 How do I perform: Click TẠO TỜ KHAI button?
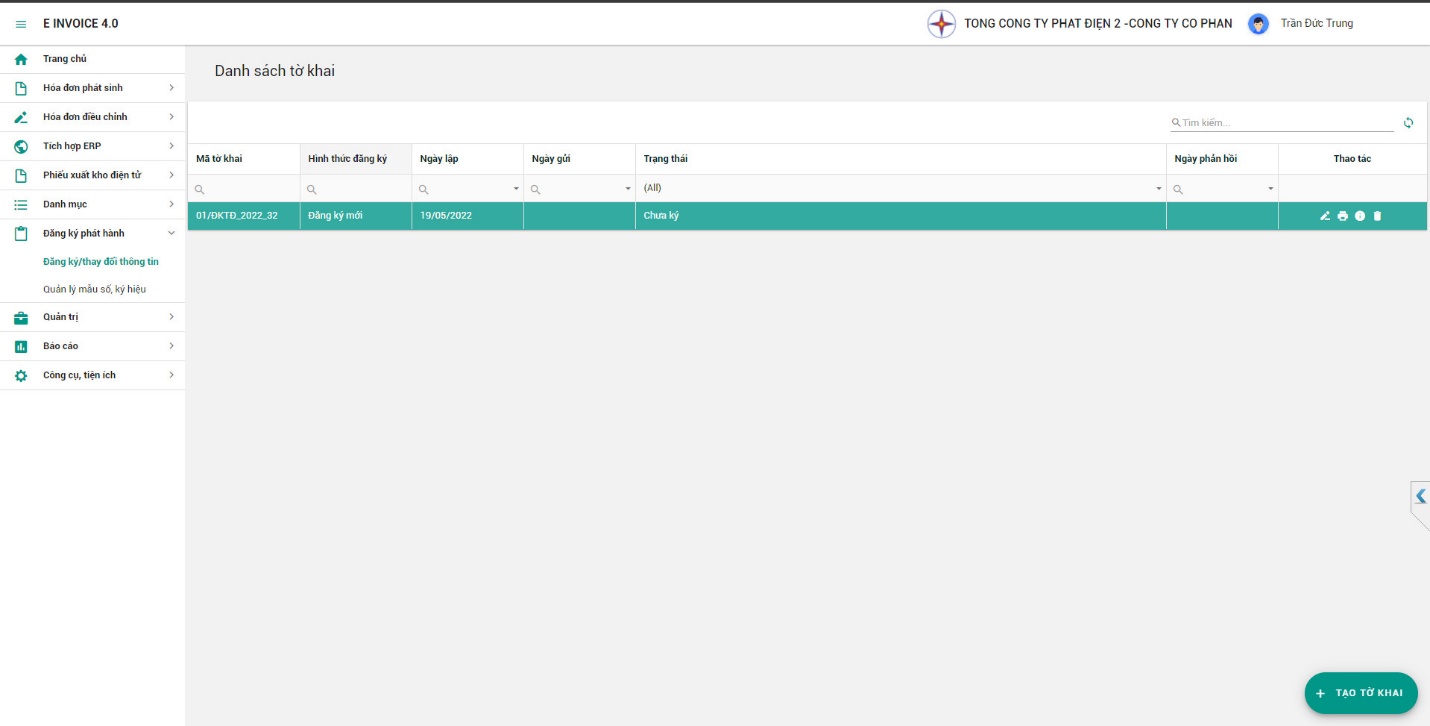click(1361, 693)
